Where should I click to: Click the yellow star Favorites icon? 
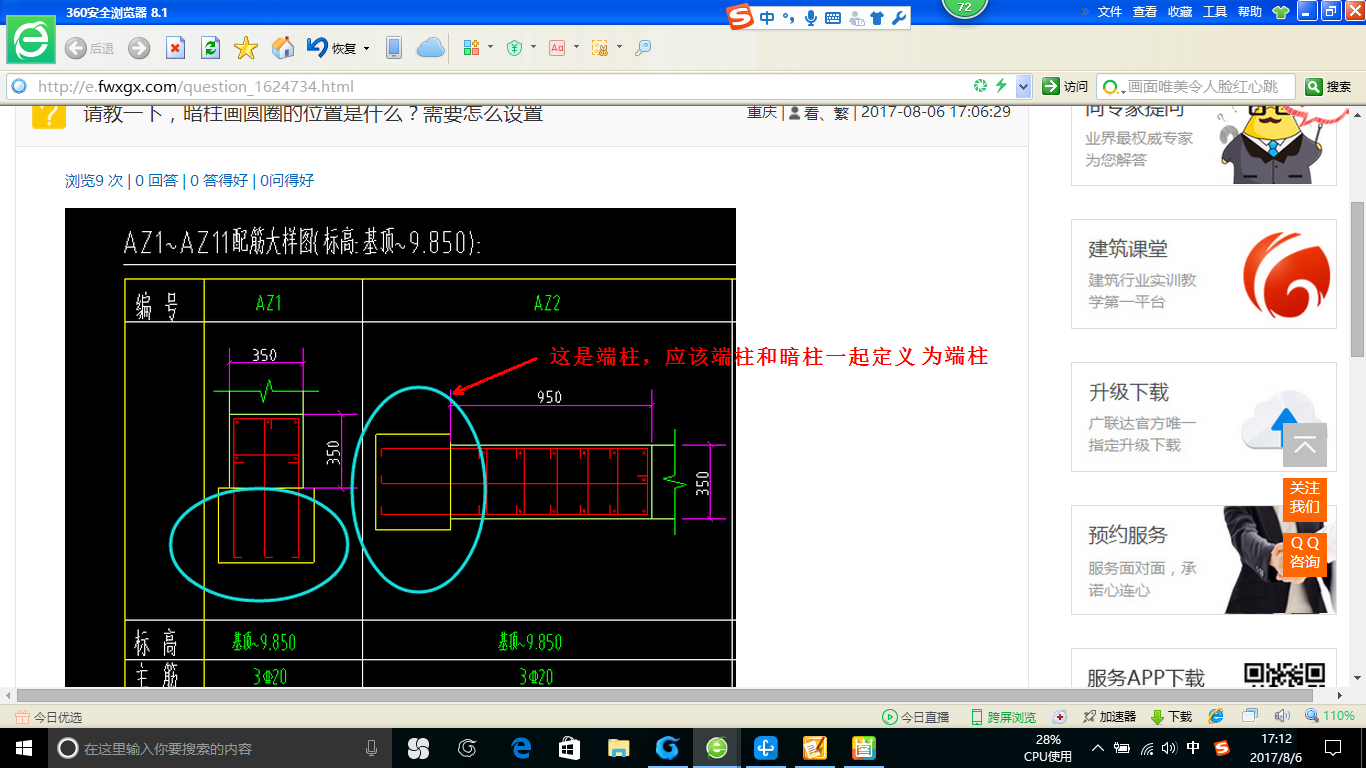[246, 48]
